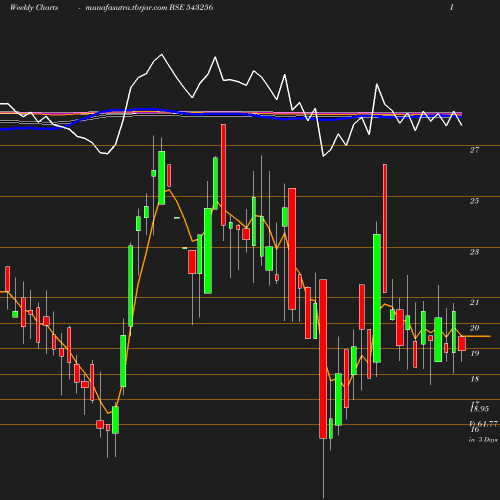The height and width of the screenshot is (500, 500).
Task: Click the "27" price axis label
Action: (x=474, y=150)
